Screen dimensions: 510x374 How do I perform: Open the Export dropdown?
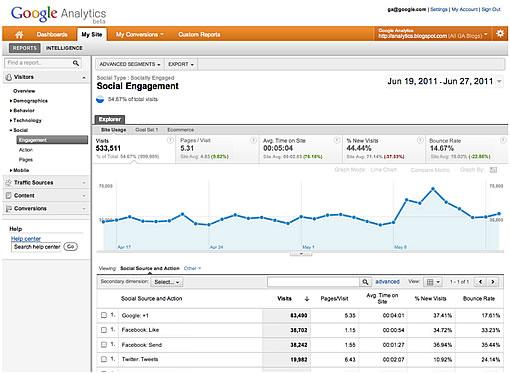point(181,64)
